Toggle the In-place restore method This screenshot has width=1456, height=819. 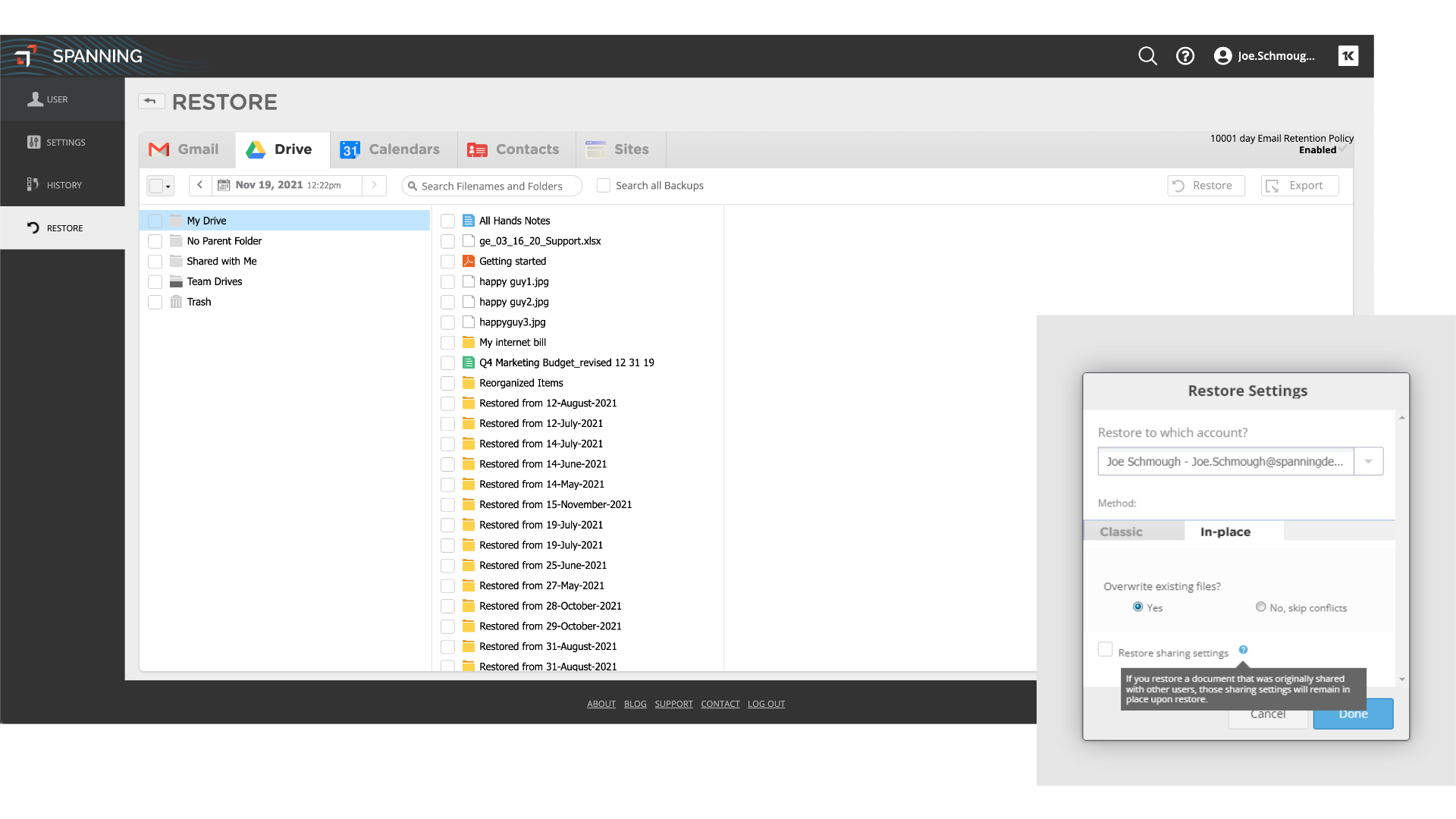click(x=1225, y=531)
